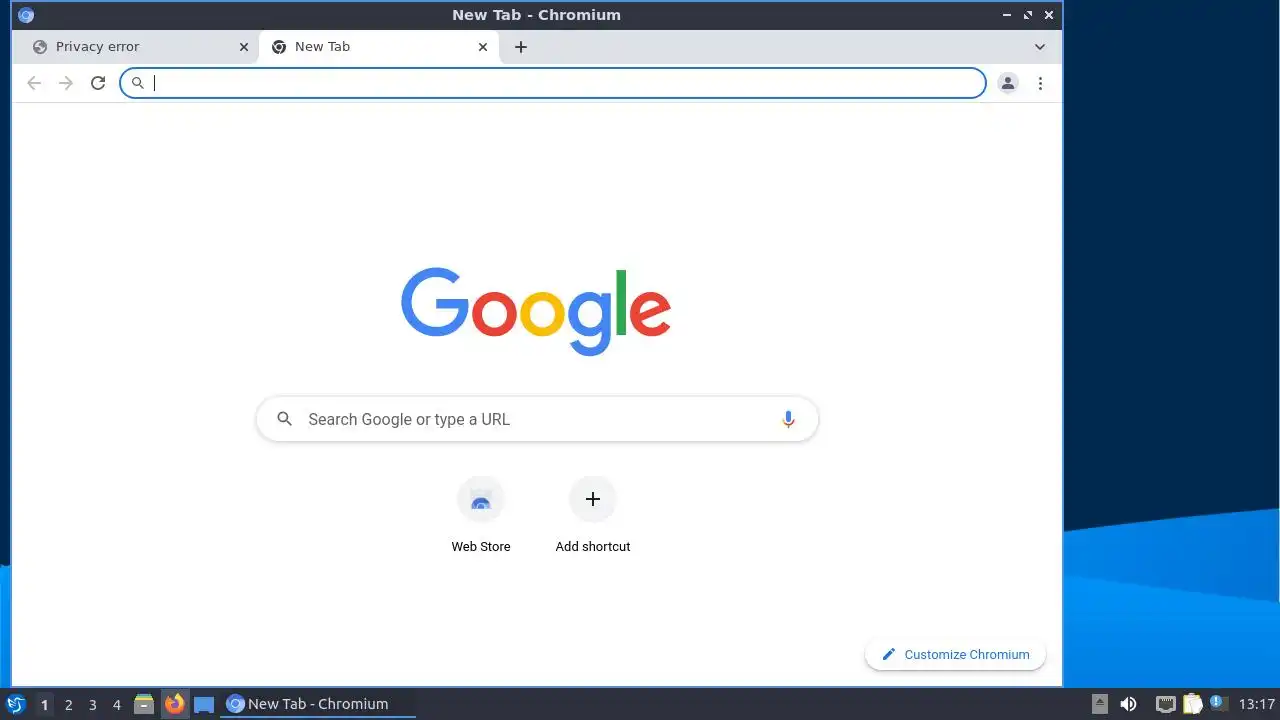The height and width of the screenshot is (720, 1280).
Task: Click the Add shortcut plus tile
Action: click(x=593, y=499)
